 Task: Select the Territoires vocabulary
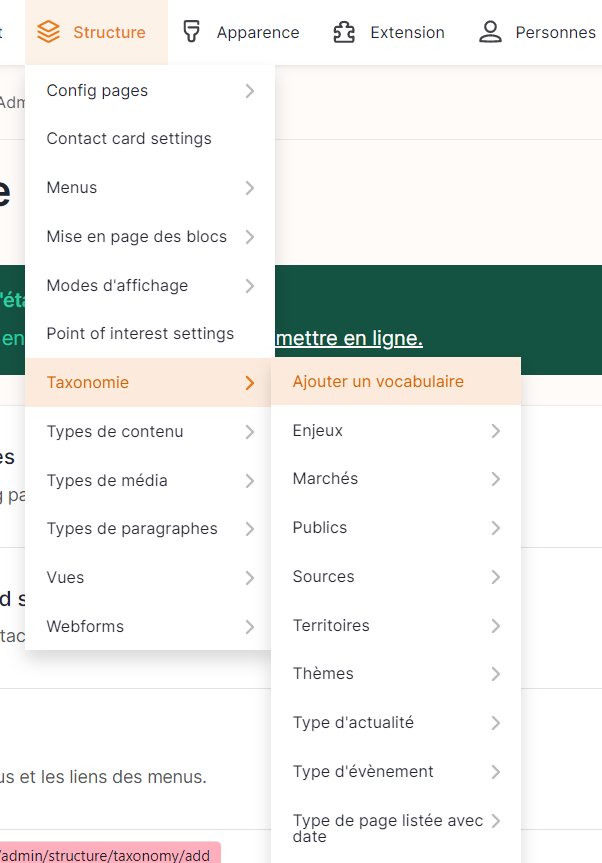(331, 626)
